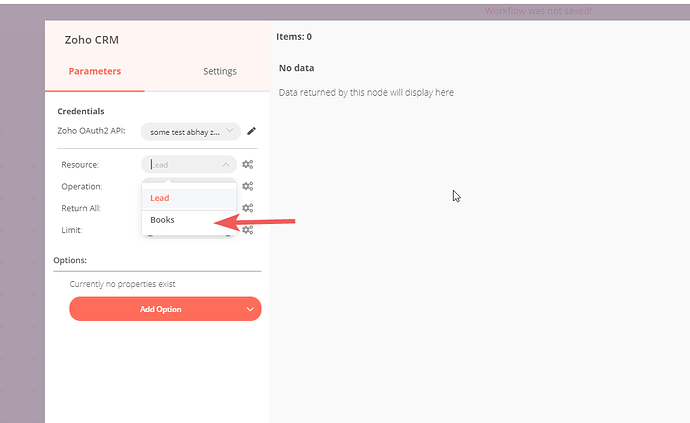Click the Items: 0 output header
Image resolution: width=690 pixels, height=423 pixels.
[294, 37]
